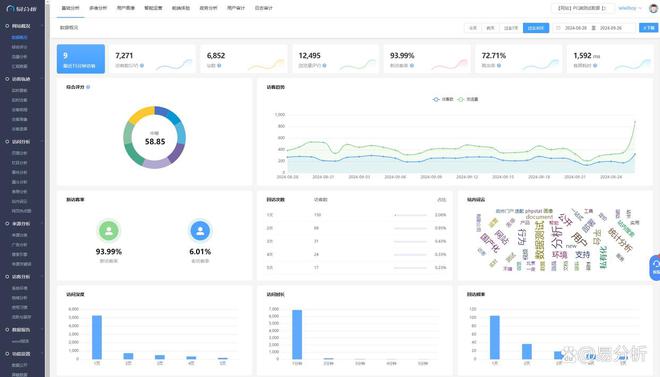
Task: Click the progress bar in the 0.23% row
Action: [x=411, y=268]
